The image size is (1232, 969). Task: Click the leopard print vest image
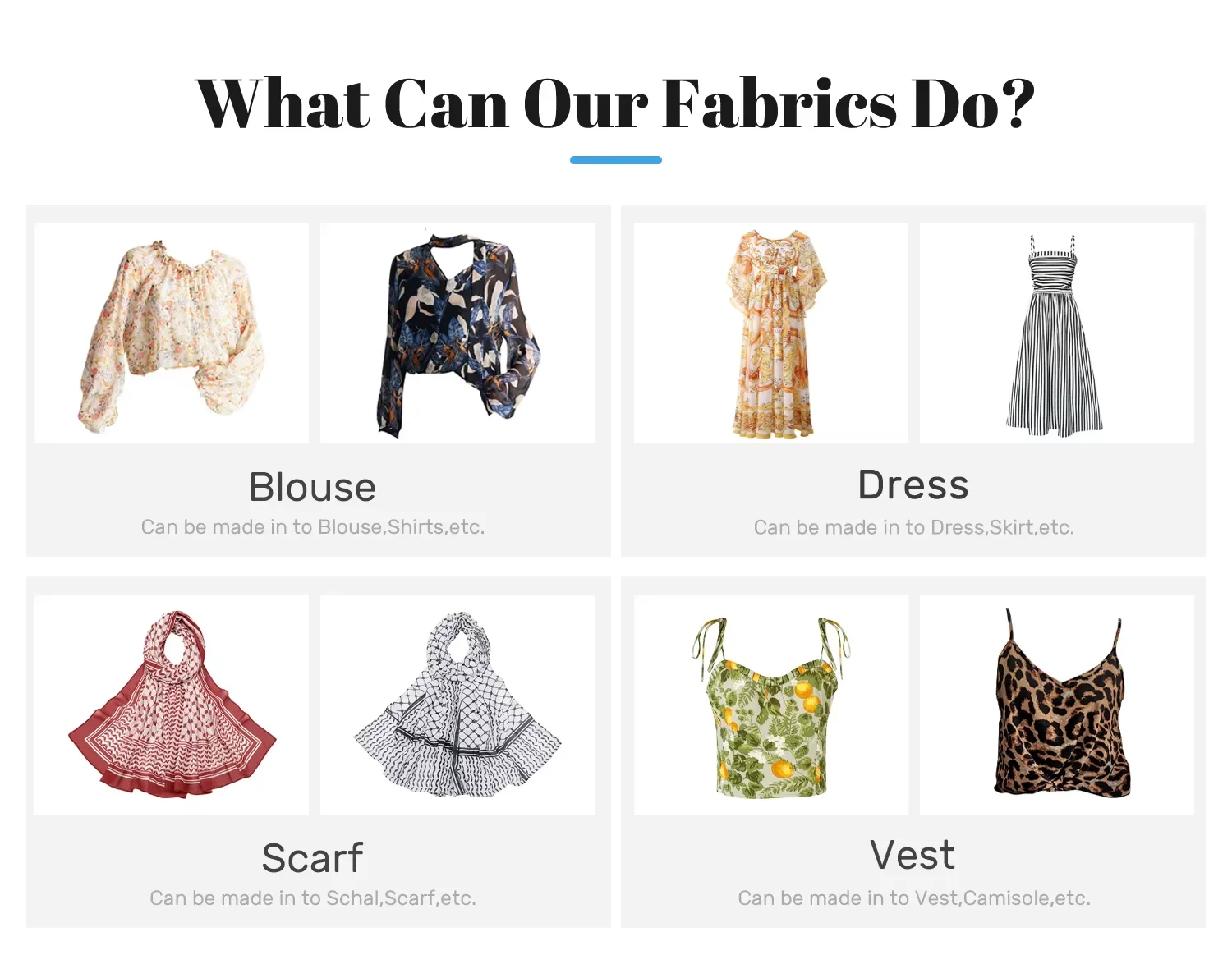tap(1057, 705)
